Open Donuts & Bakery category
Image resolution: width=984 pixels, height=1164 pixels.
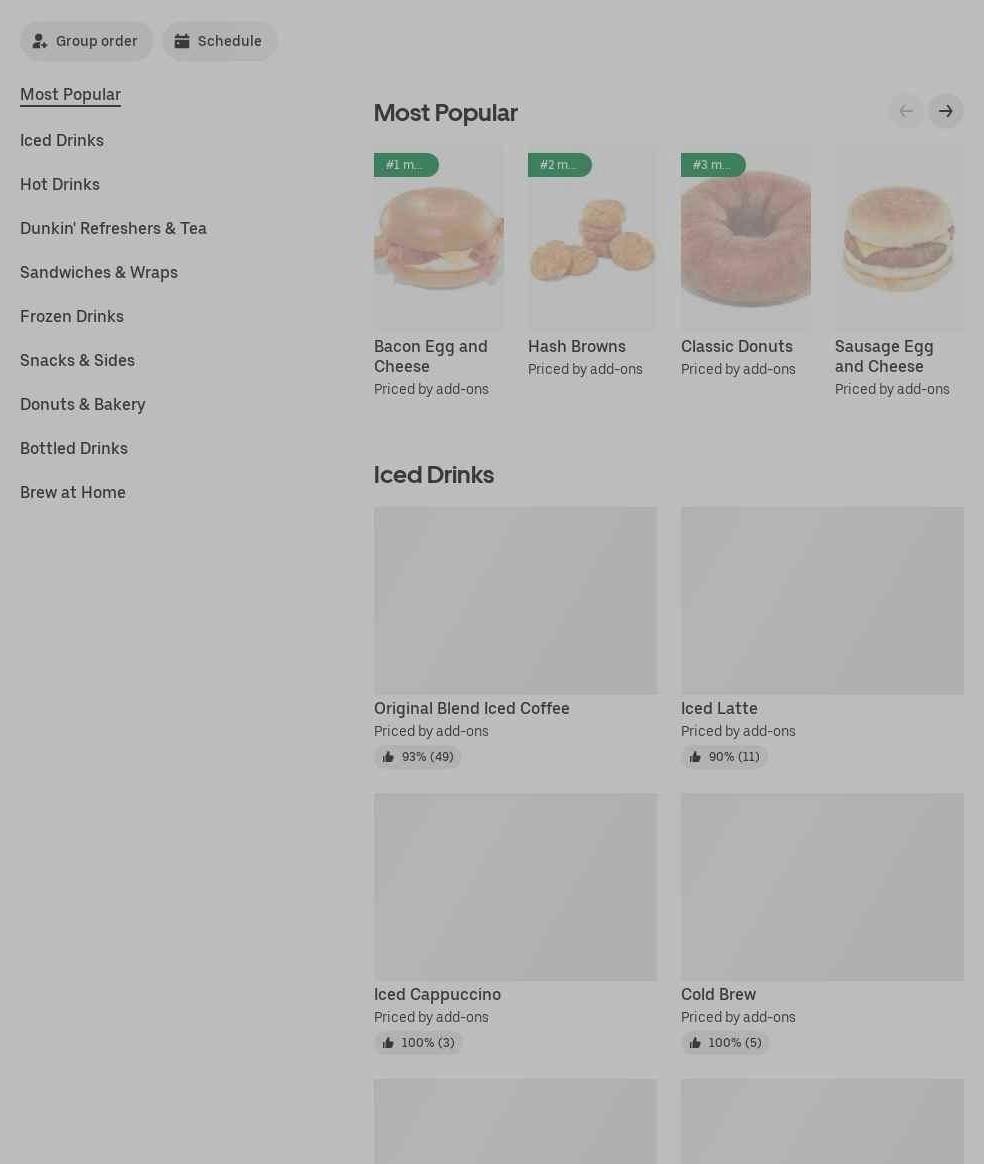82,405
